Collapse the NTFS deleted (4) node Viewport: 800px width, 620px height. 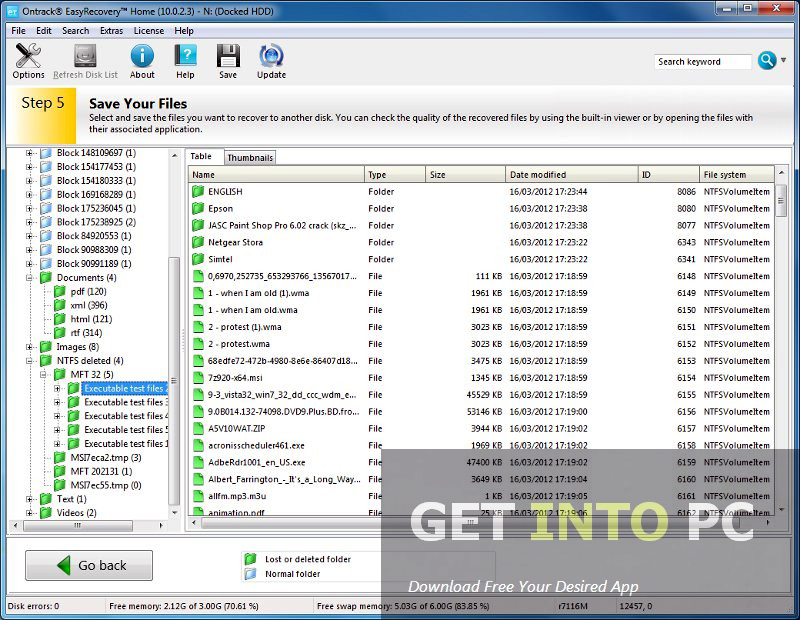tap(30, 360)
